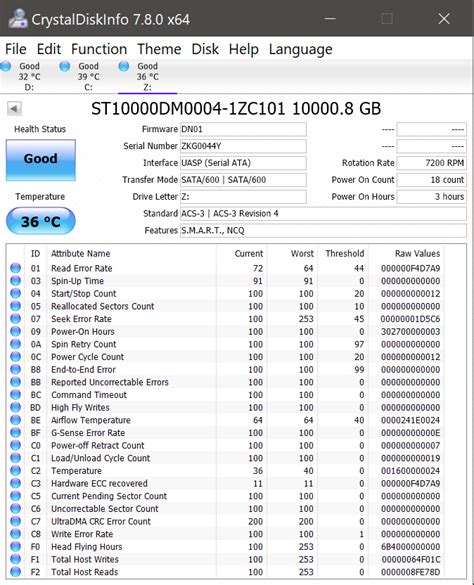Image resolution: width=474 pixels, height=585 pixels.
Task: Click the Transfer Mode field
Action: (243, 180)
